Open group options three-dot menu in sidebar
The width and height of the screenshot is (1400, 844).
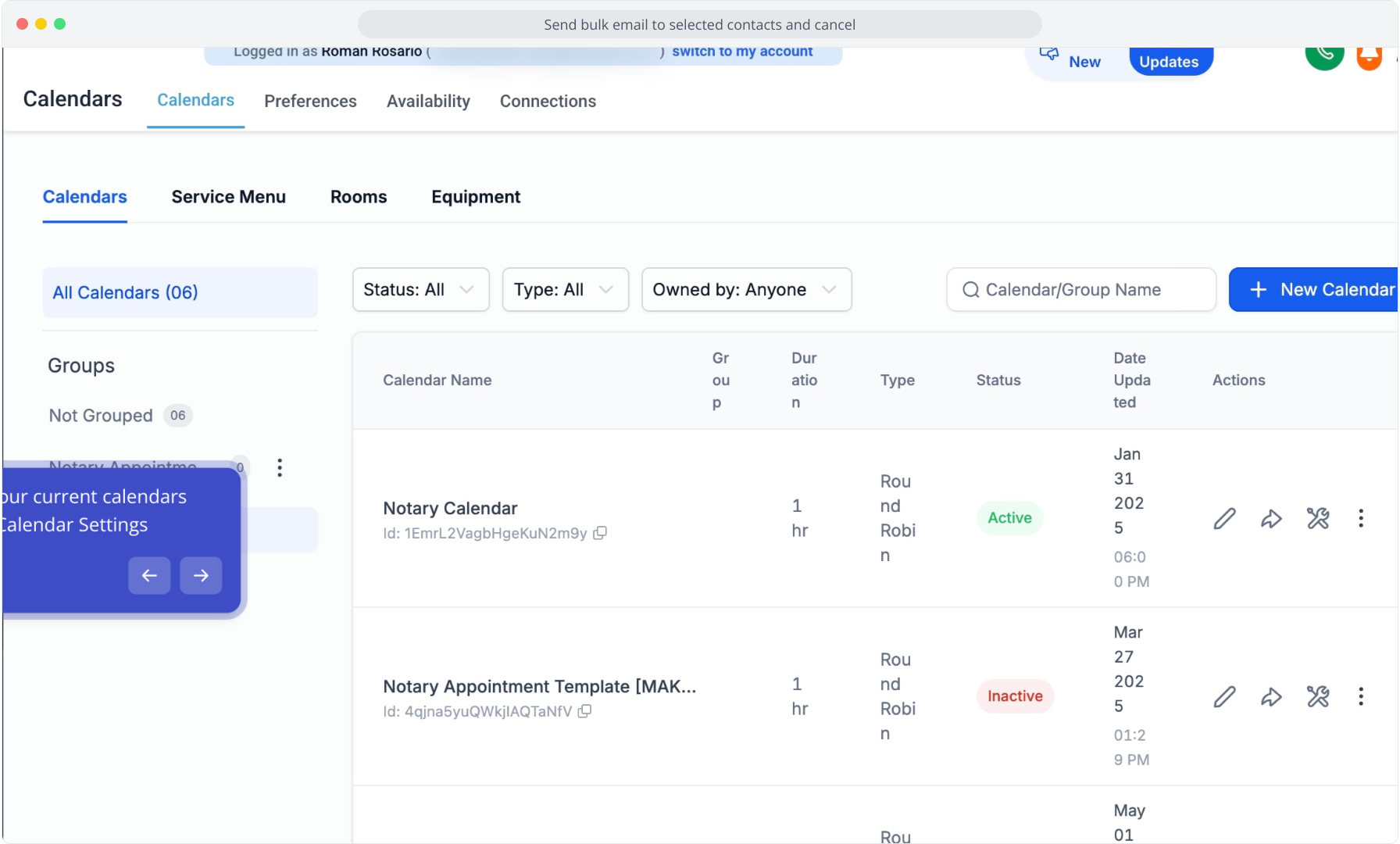click(x=280, y=467)
